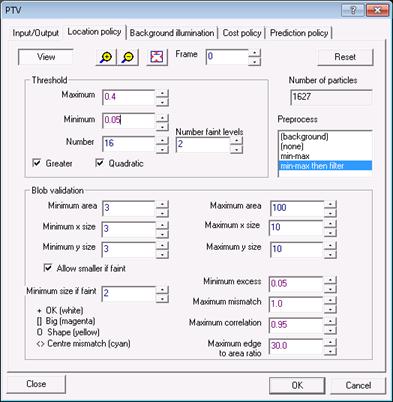Click the Threshold Maximum input field

click(x=129, y=97)
